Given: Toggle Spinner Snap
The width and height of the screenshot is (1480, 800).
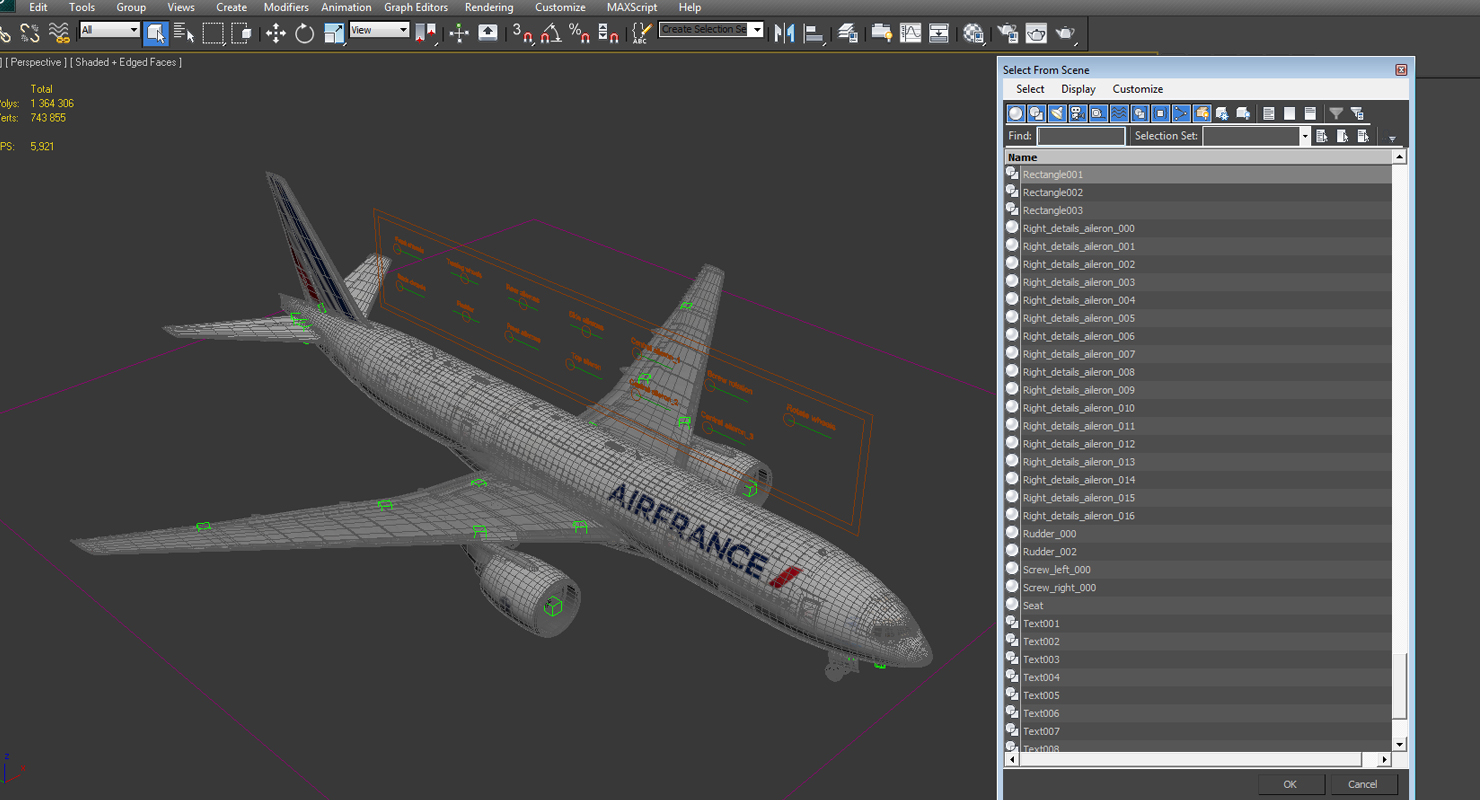Looking at the screenshot, I should [608, 33].
